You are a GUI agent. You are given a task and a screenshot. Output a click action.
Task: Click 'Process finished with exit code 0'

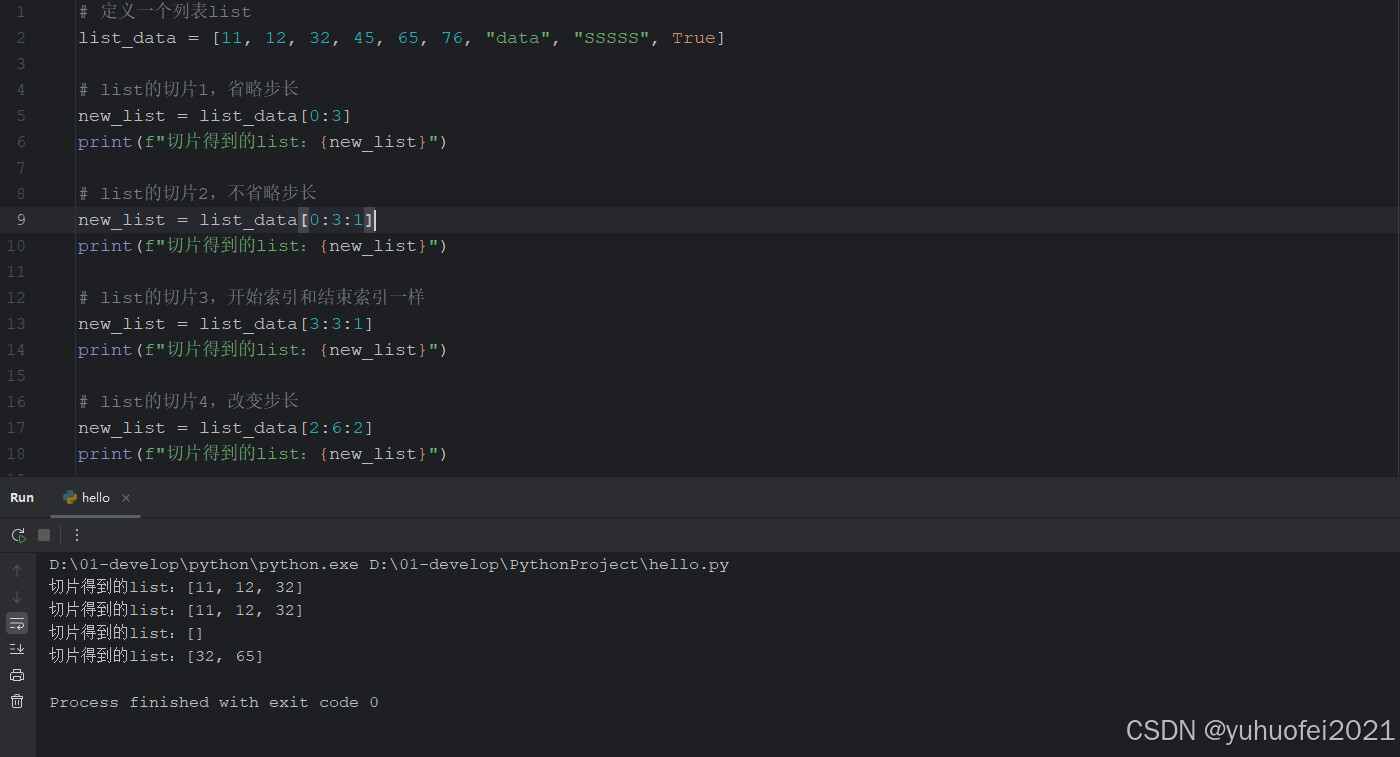click(x=214, y=702)
